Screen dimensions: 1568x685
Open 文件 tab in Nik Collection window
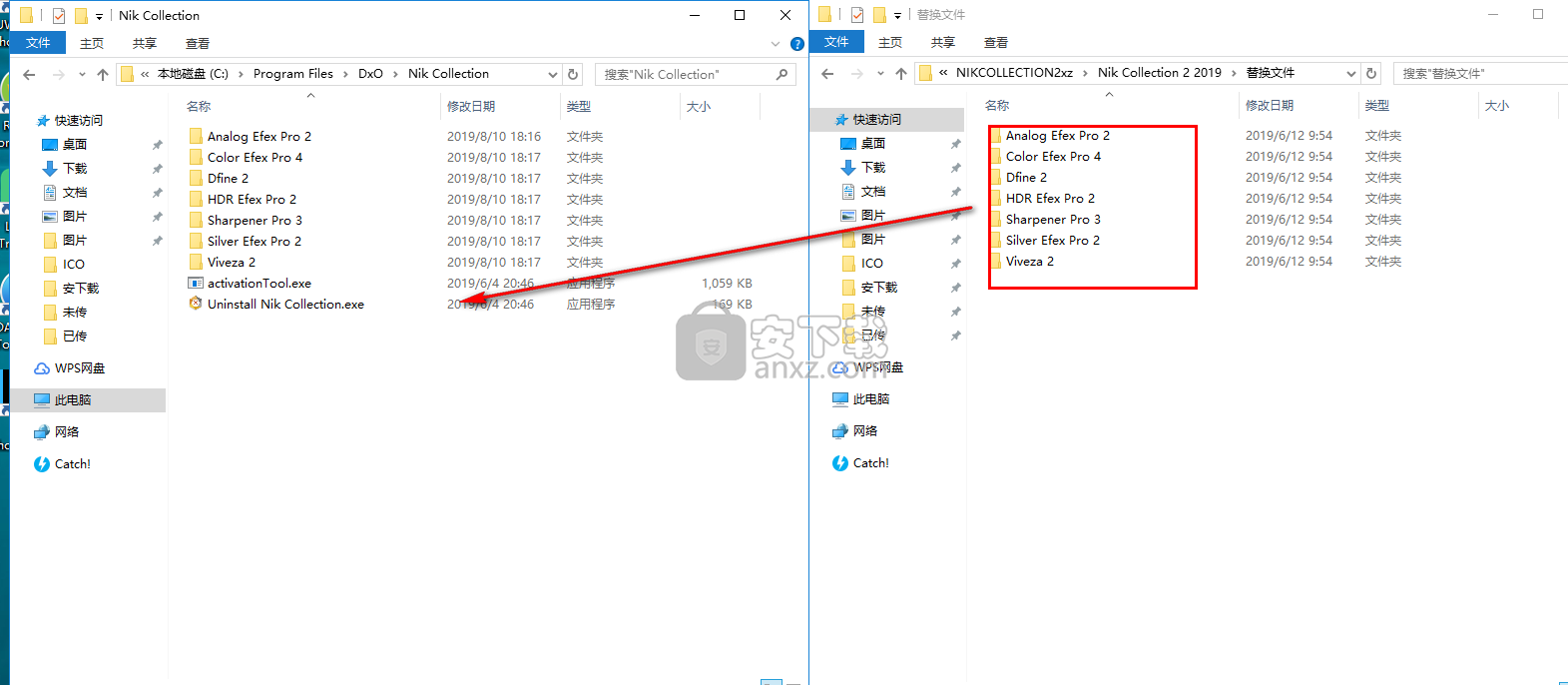tap(38, 43)
